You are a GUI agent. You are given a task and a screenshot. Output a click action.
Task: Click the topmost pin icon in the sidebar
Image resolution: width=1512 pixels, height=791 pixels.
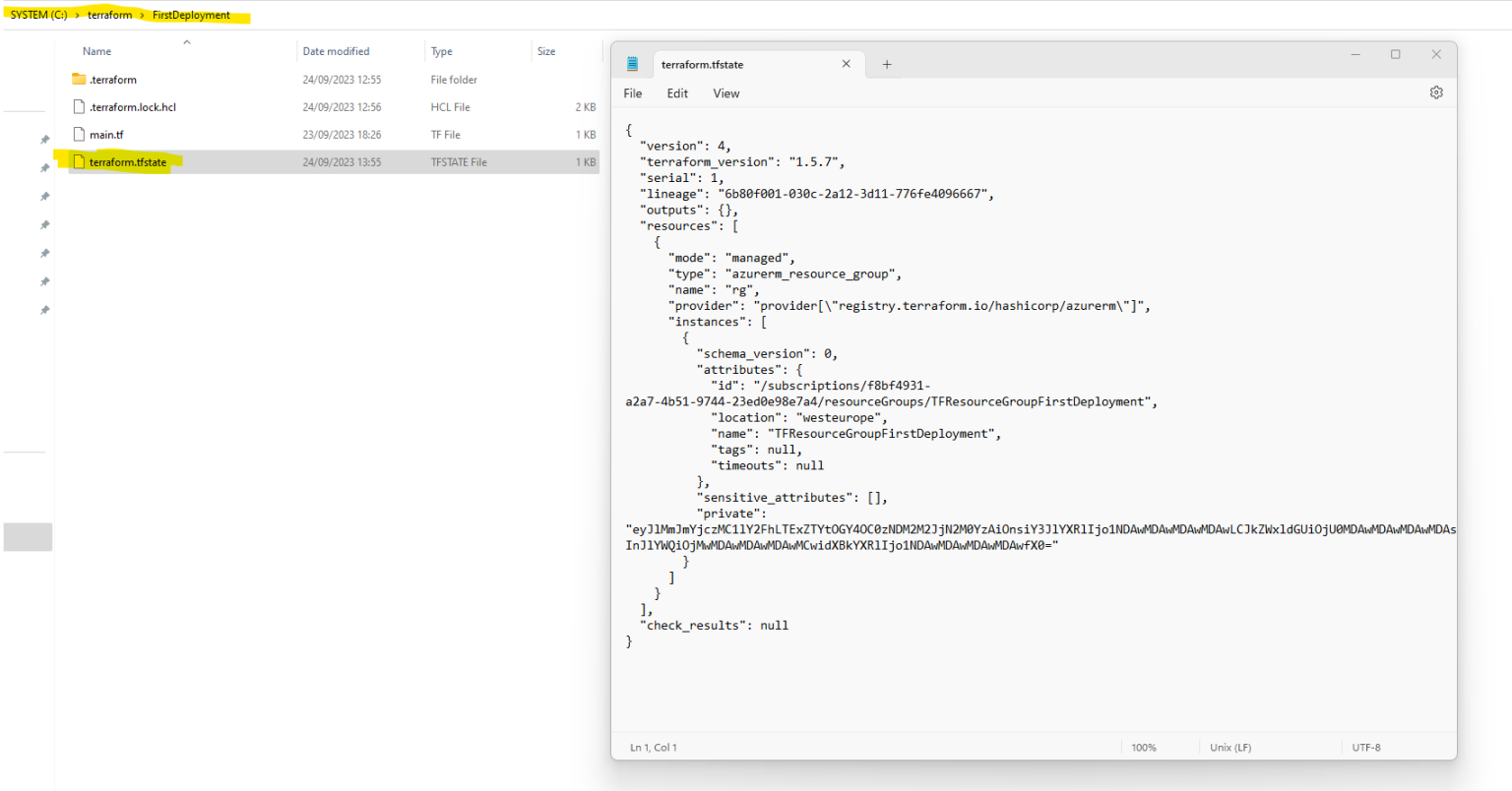click(44, 140)
